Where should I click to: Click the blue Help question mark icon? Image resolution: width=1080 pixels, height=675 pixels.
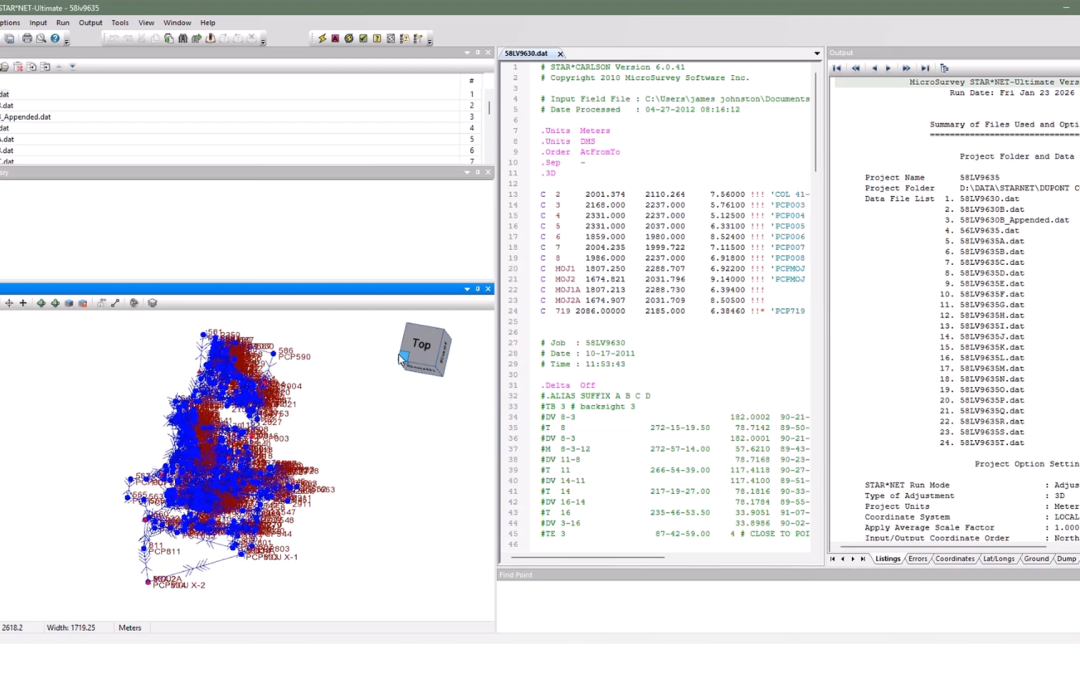click(x=55, y=39)
